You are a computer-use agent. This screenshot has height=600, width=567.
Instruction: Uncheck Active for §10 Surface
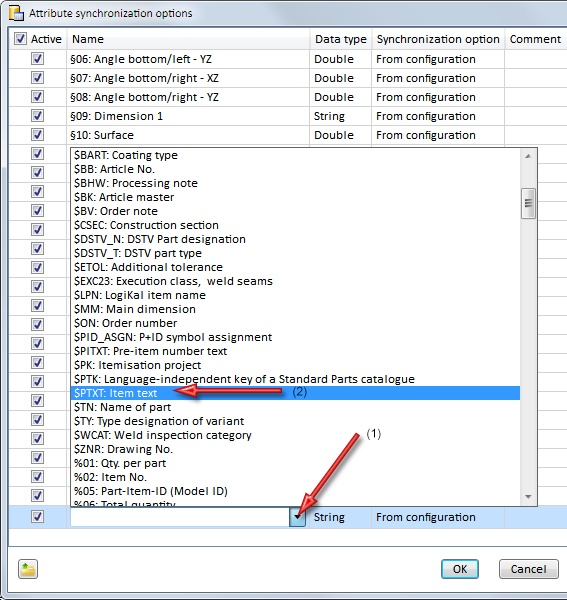point(37,135)
